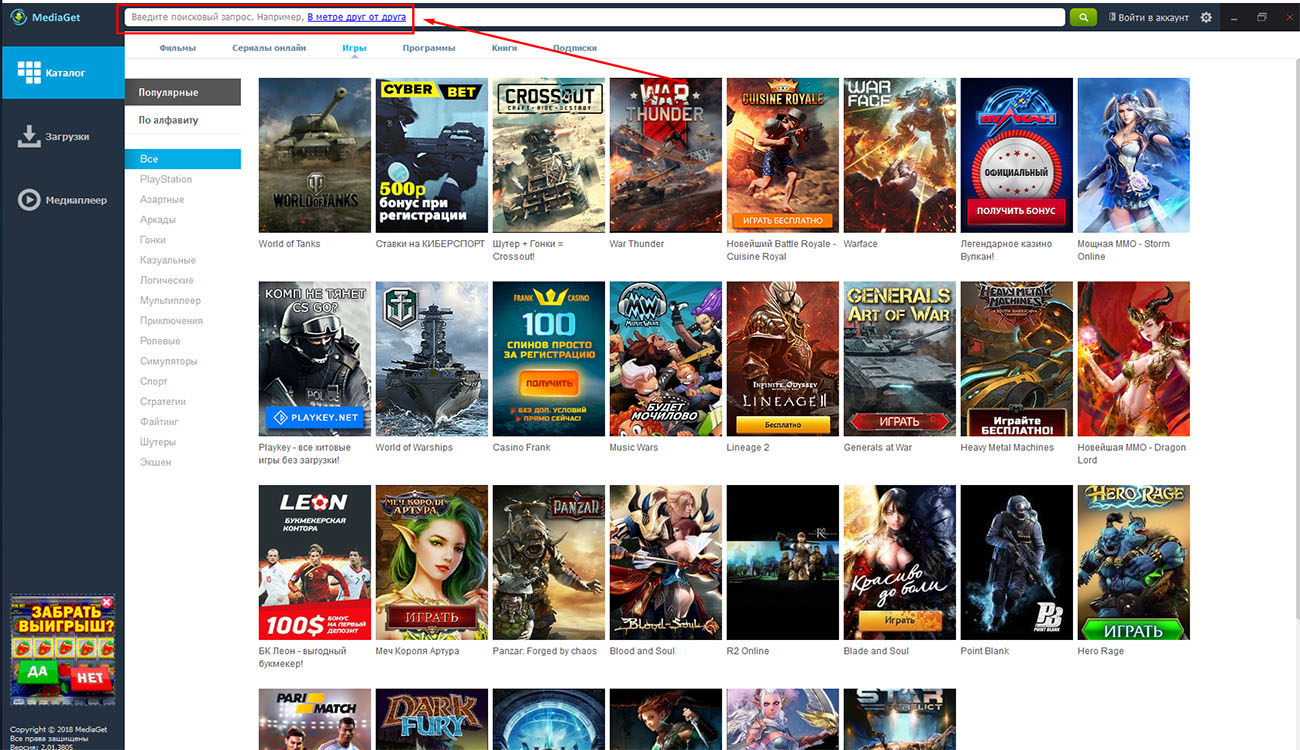Open the Casino Frank thumbnail
Screen dimensions: 1300x750
coord(549,359)
